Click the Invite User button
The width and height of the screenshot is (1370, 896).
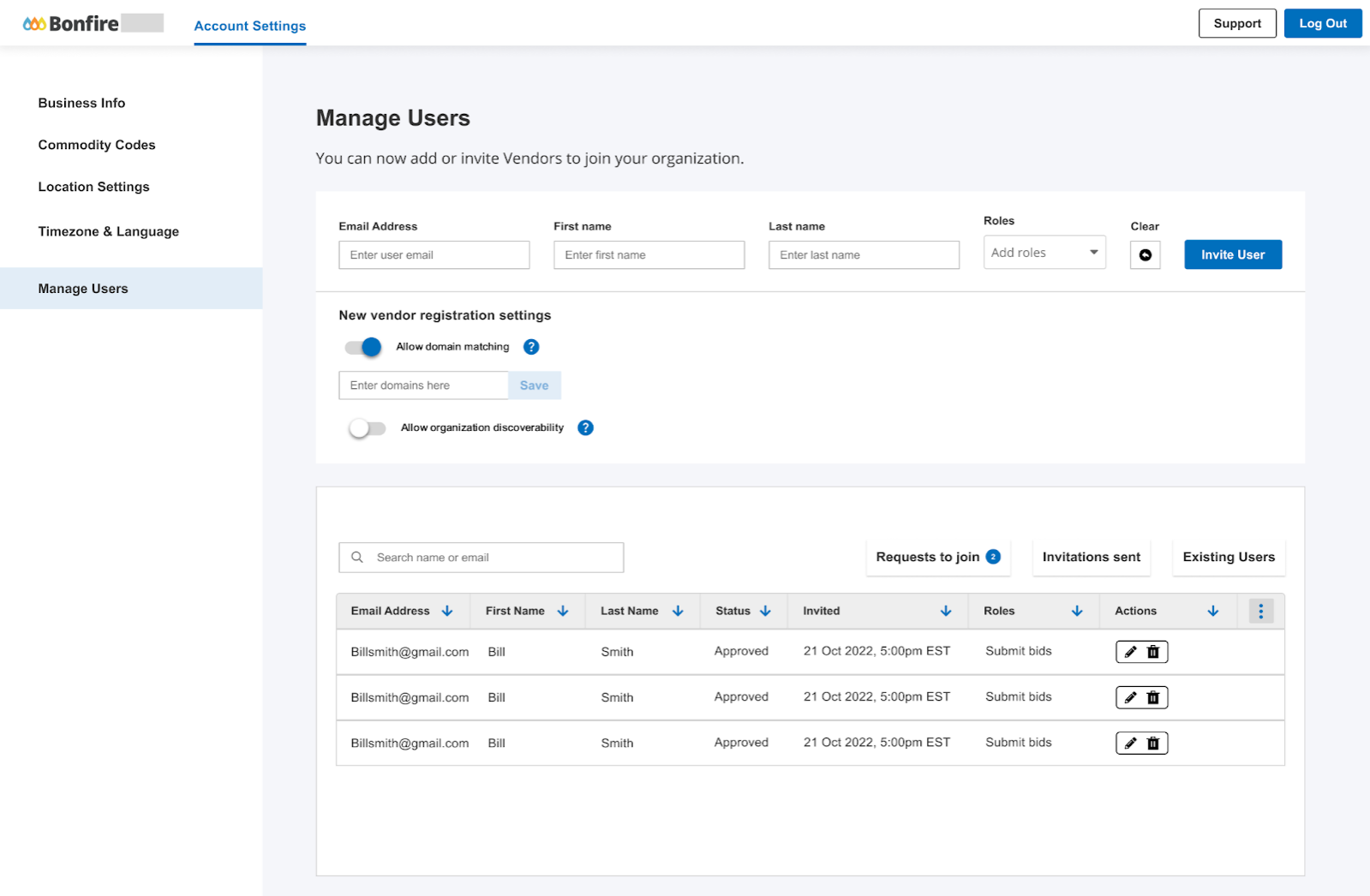[x=1233, y=254]
